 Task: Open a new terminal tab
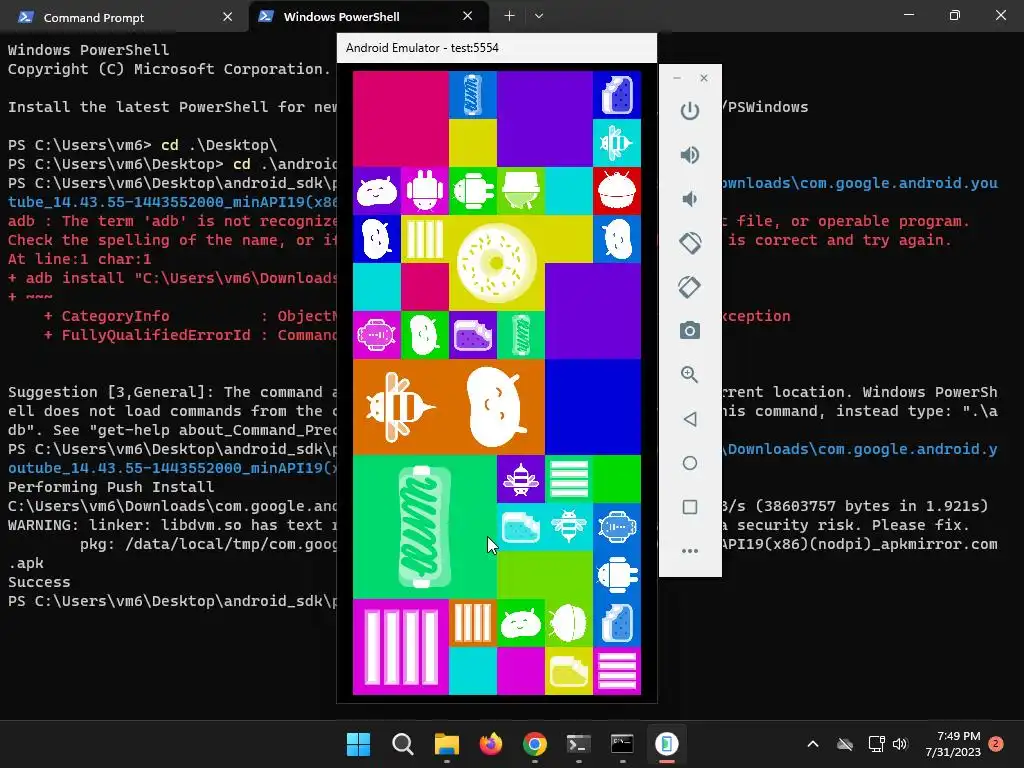coord(509,16)
